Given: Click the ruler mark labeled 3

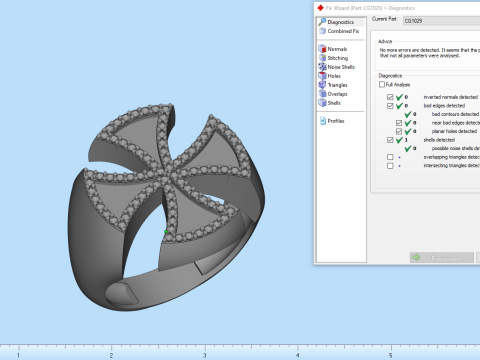Looking at the screenshot, I should pos(205,355).
